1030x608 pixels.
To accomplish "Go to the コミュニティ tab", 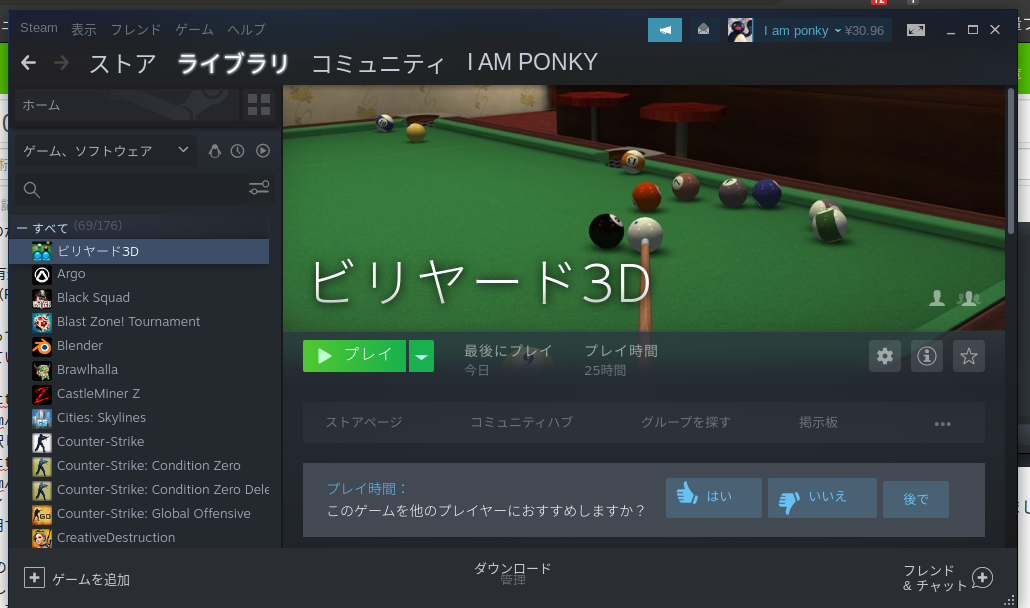I will [378, 64].
